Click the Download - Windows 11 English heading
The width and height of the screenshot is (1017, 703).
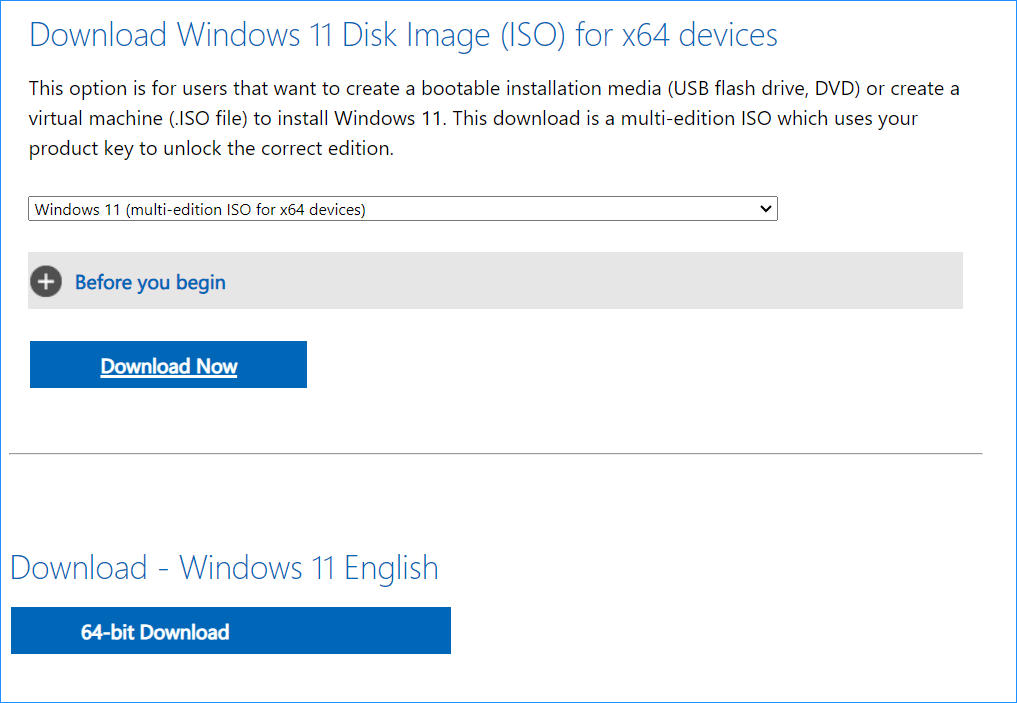[x=224, y=567]
